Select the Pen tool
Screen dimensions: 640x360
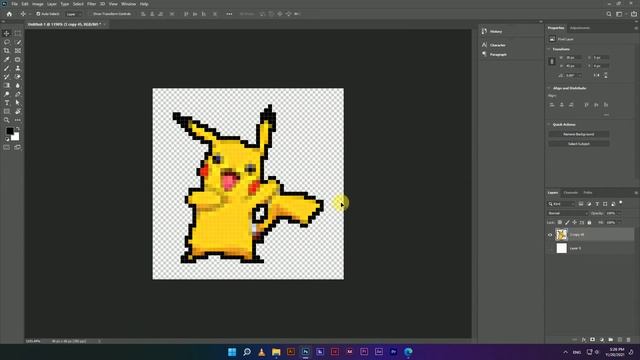pyautogui.click(x=18, y=94)
